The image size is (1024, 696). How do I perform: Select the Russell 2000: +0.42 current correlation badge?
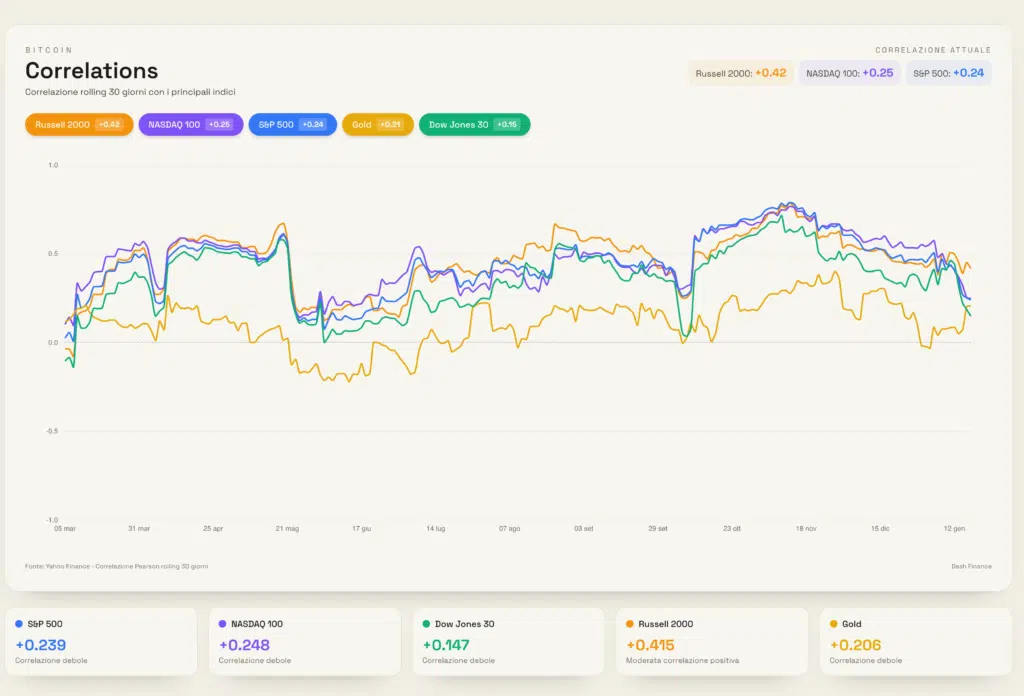pos(740,73)
